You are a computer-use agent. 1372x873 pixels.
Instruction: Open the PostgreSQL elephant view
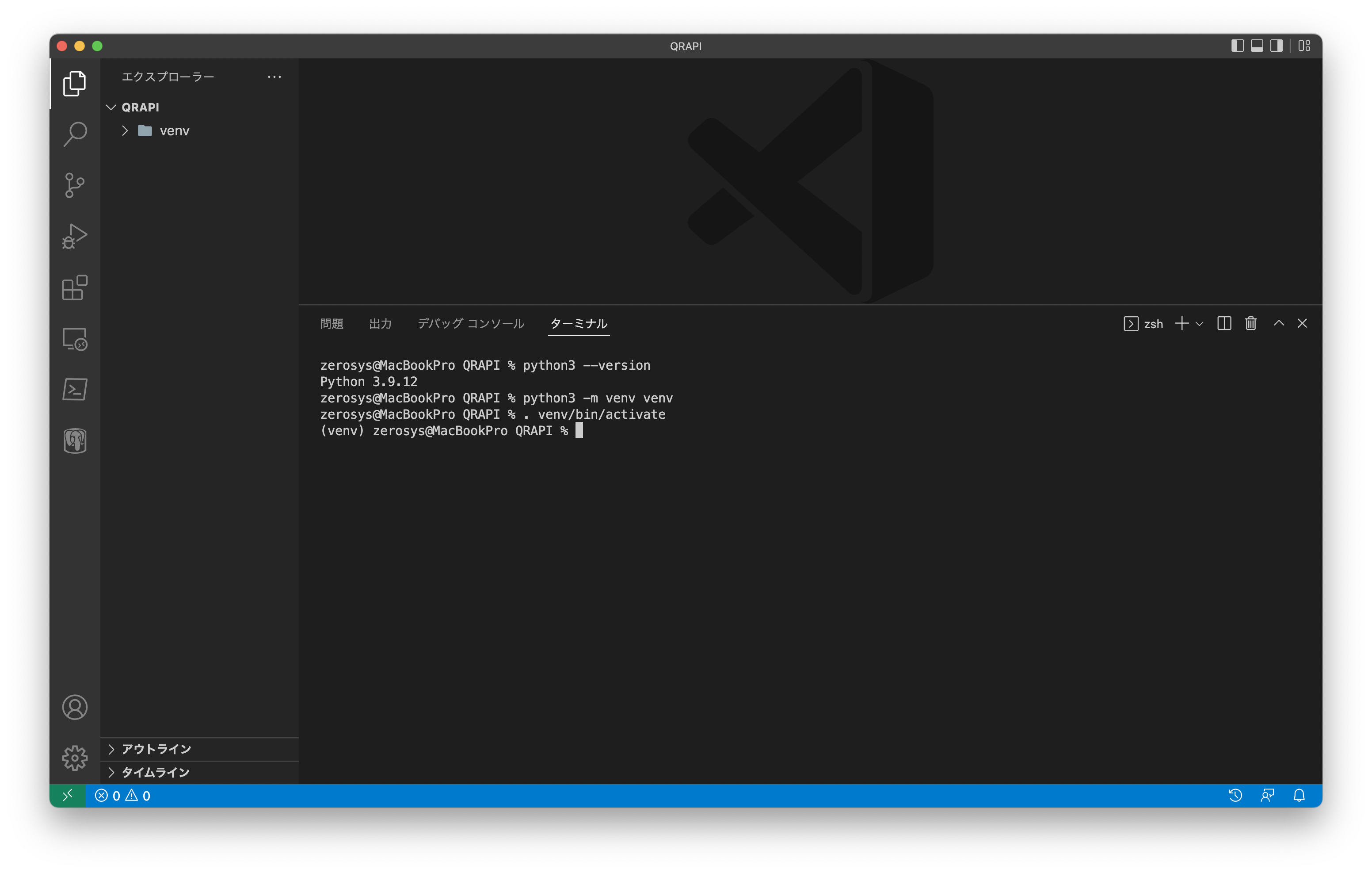tap(75, 441)
